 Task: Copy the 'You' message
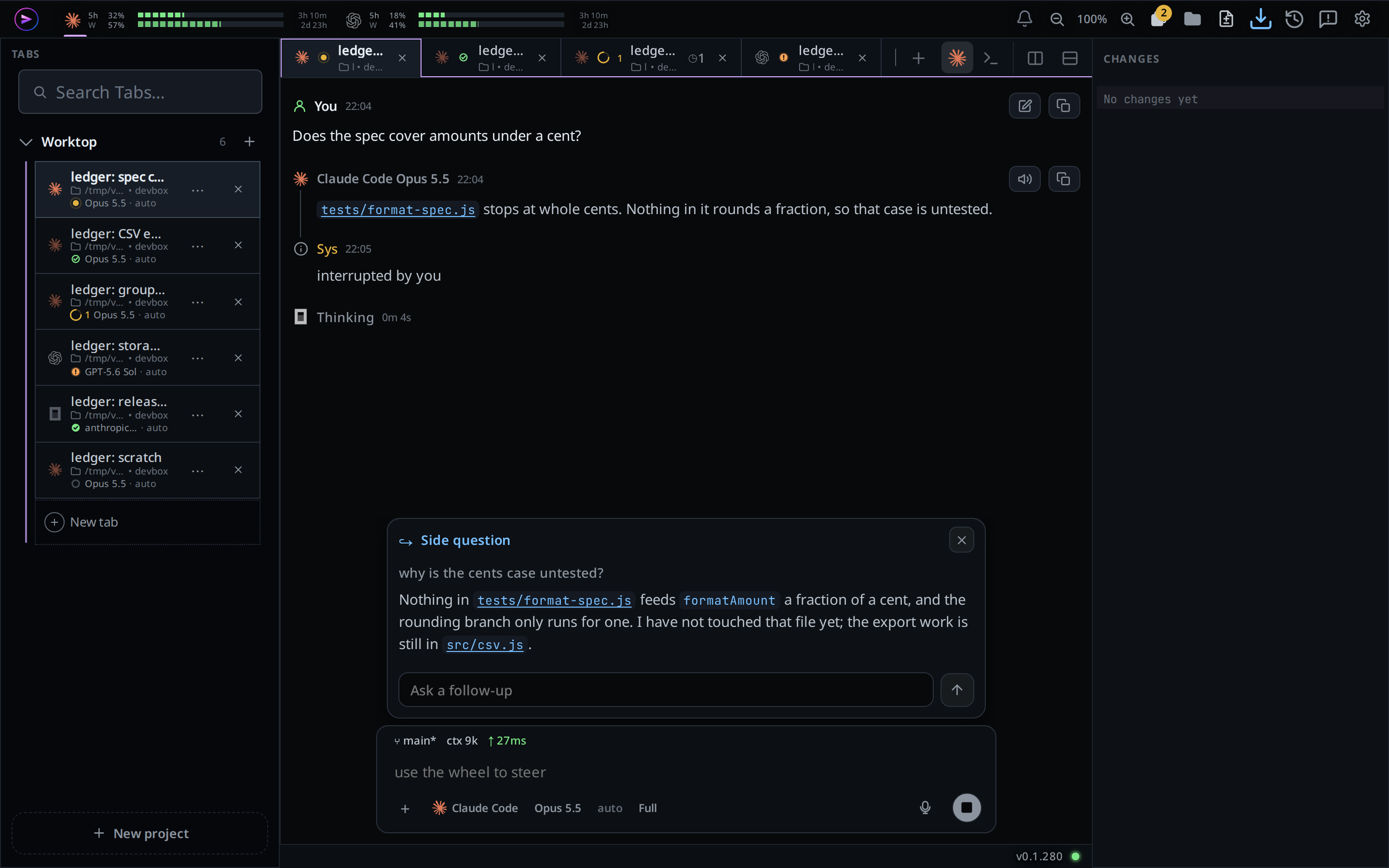pyautogui.click(x=1063, y=106)
